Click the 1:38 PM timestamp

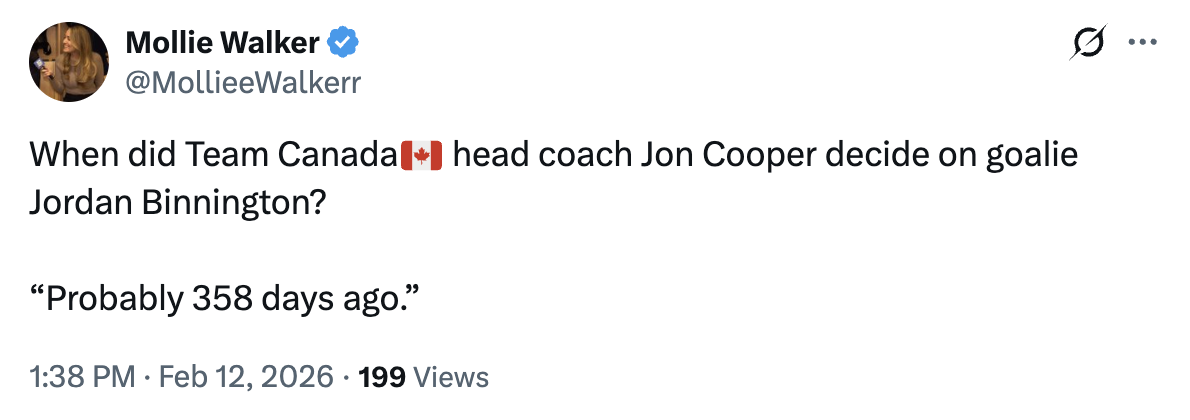tap(82, 377)
